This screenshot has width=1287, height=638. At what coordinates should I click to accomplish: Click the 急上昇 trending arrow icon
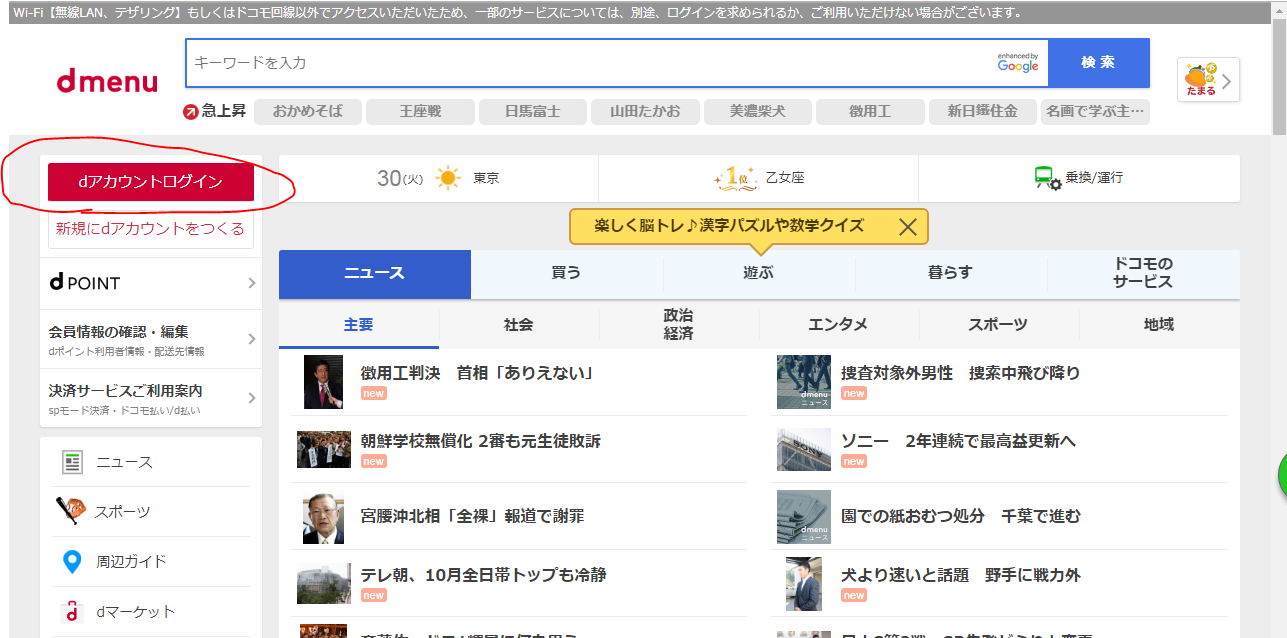[191, 112]
